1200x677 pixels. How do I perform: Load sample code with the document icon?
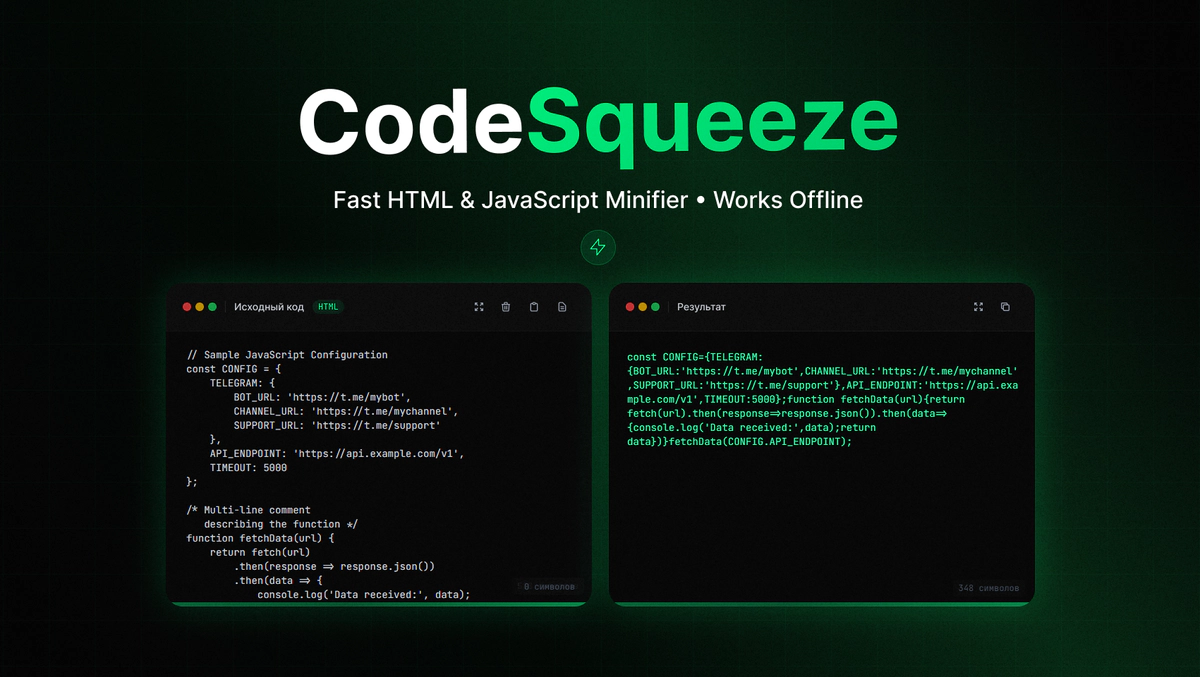(x=561, y=307)
